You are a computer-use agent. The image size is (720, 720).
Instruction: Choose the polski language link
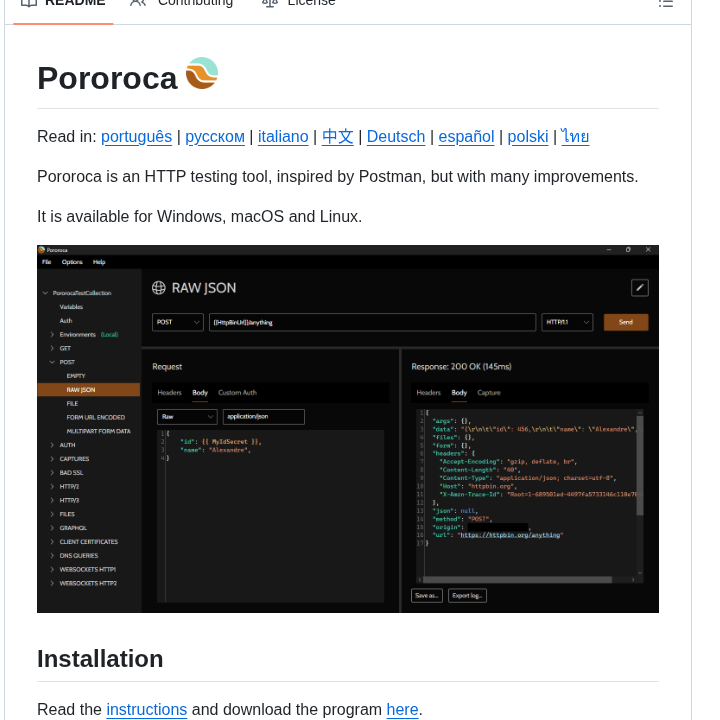[x=528, y=136]
